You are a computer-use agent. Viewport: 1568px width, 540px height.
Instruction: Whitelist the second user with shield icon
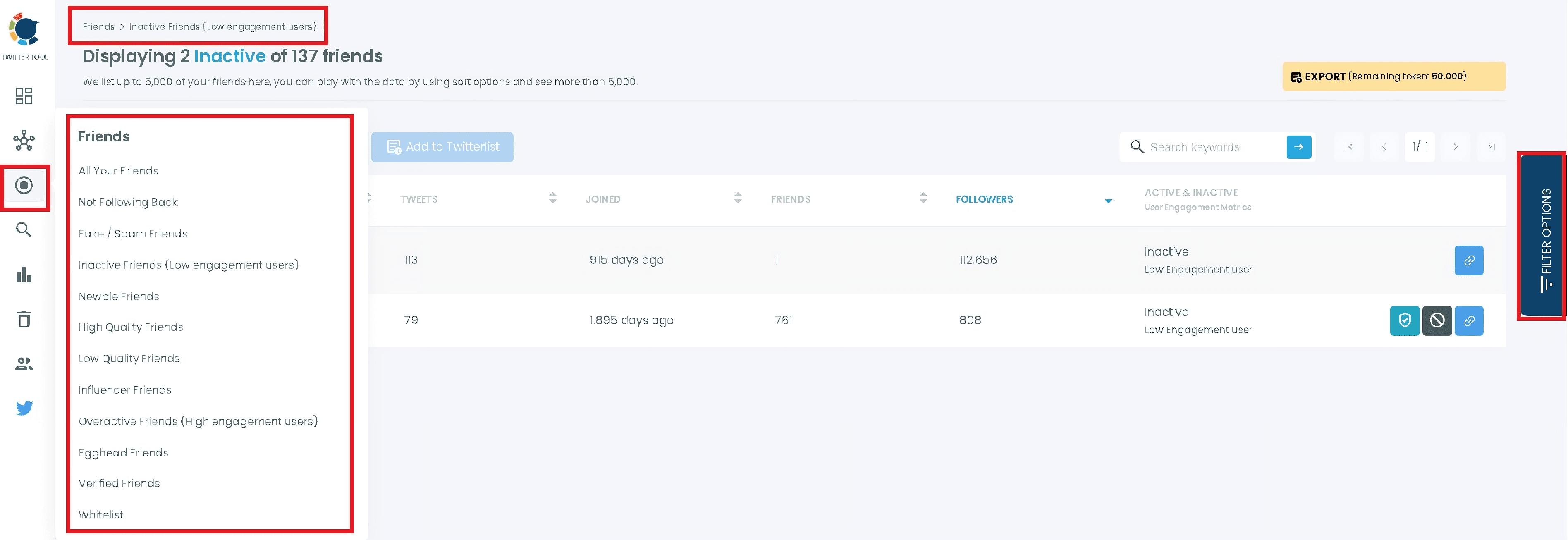point(1404,320)
